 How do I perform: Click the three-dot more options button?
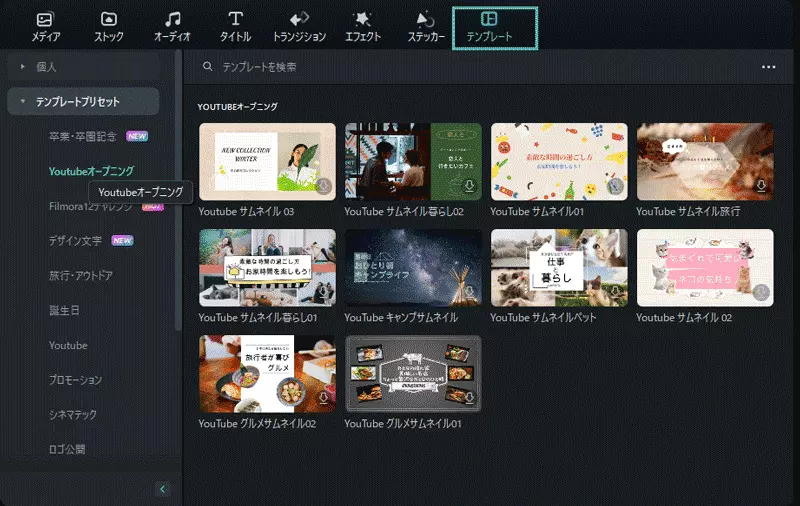pos(768,67)
